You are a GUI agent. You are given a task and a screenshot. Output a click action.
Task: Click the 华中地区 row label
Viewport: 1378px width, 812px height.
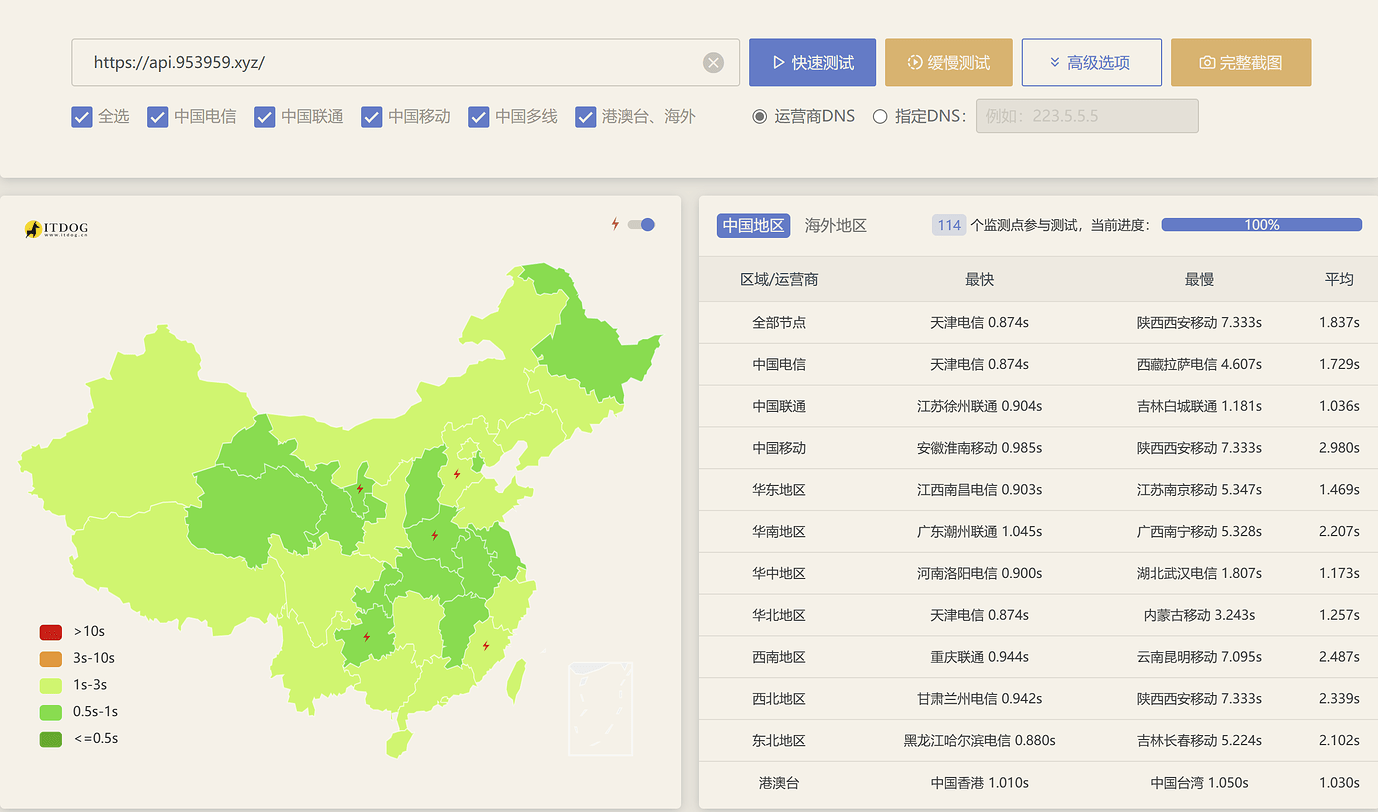pyautogui.click(x=779, y=573)
